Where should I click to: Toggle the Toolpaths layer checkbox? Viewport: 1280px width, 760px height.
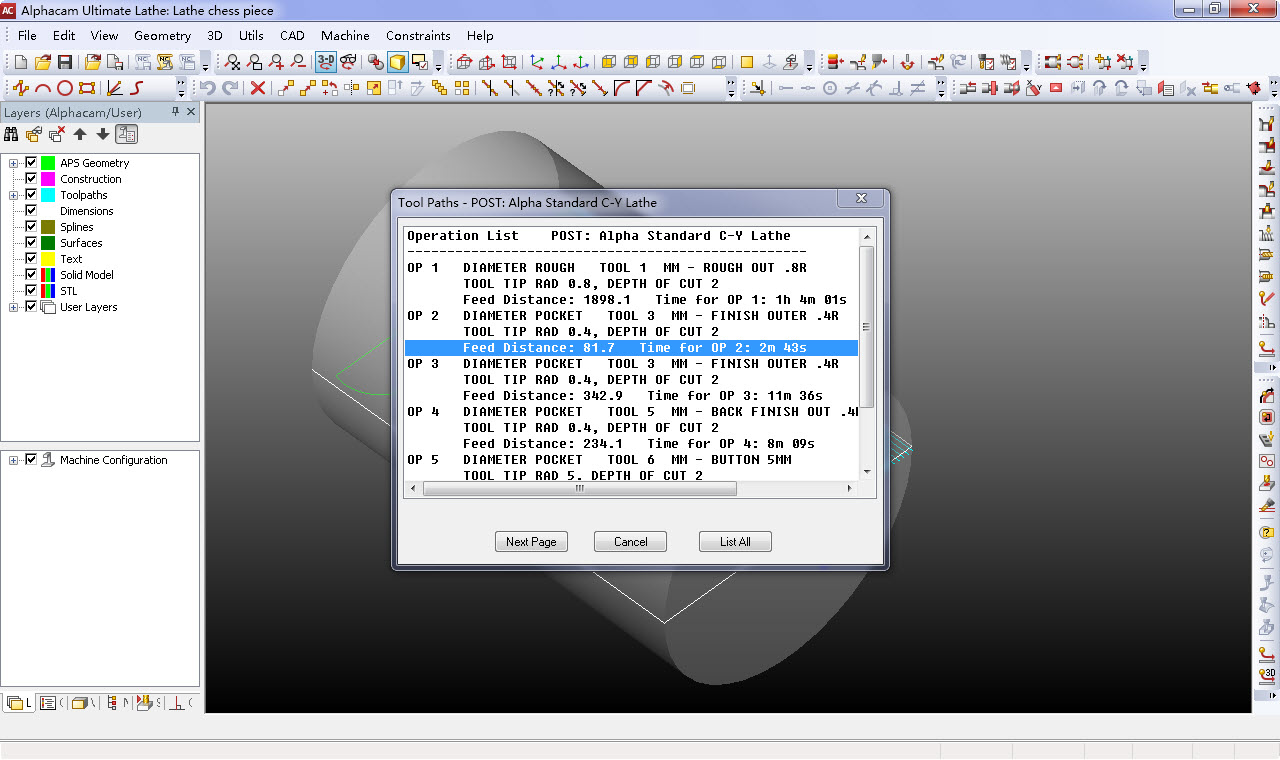pos(31,195)
